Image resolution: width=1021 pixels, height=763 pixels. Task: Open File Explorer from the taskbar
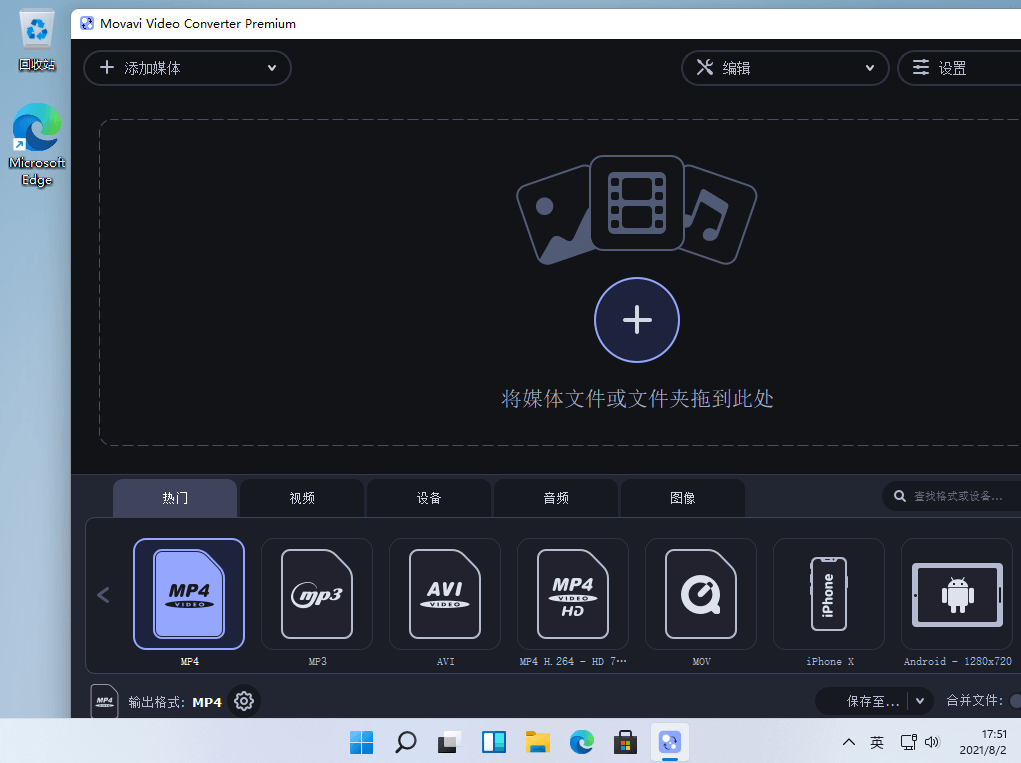(538, 742)
